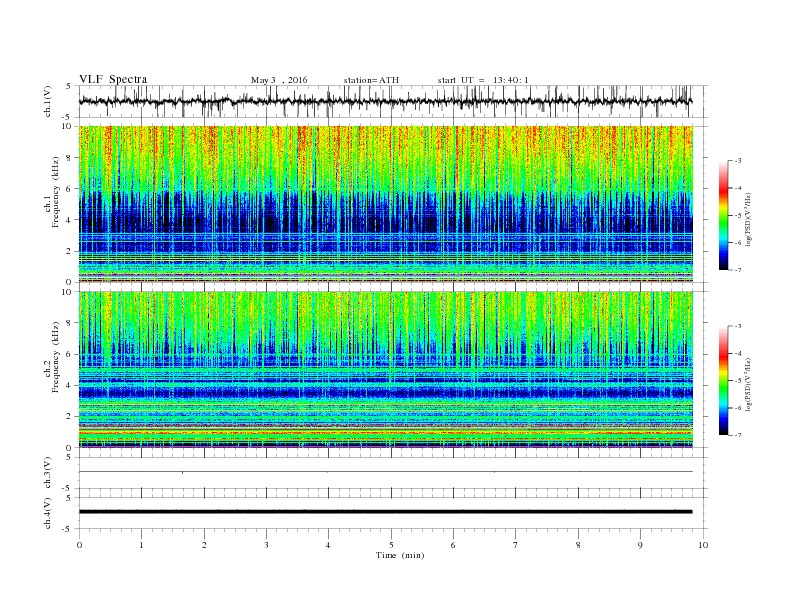Click the "station=ATH" header label
This screenshot has width=792, height=612.
coord(371,80)
